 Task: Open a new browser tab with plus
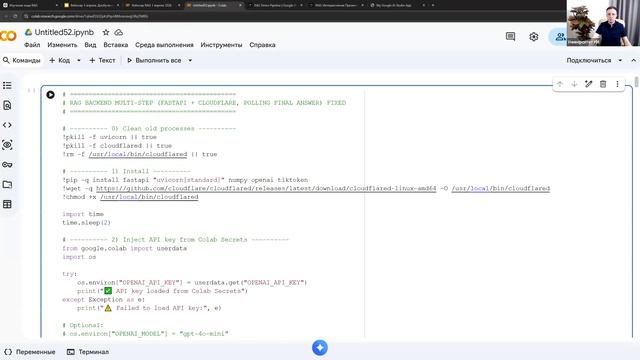pos(433,5)
